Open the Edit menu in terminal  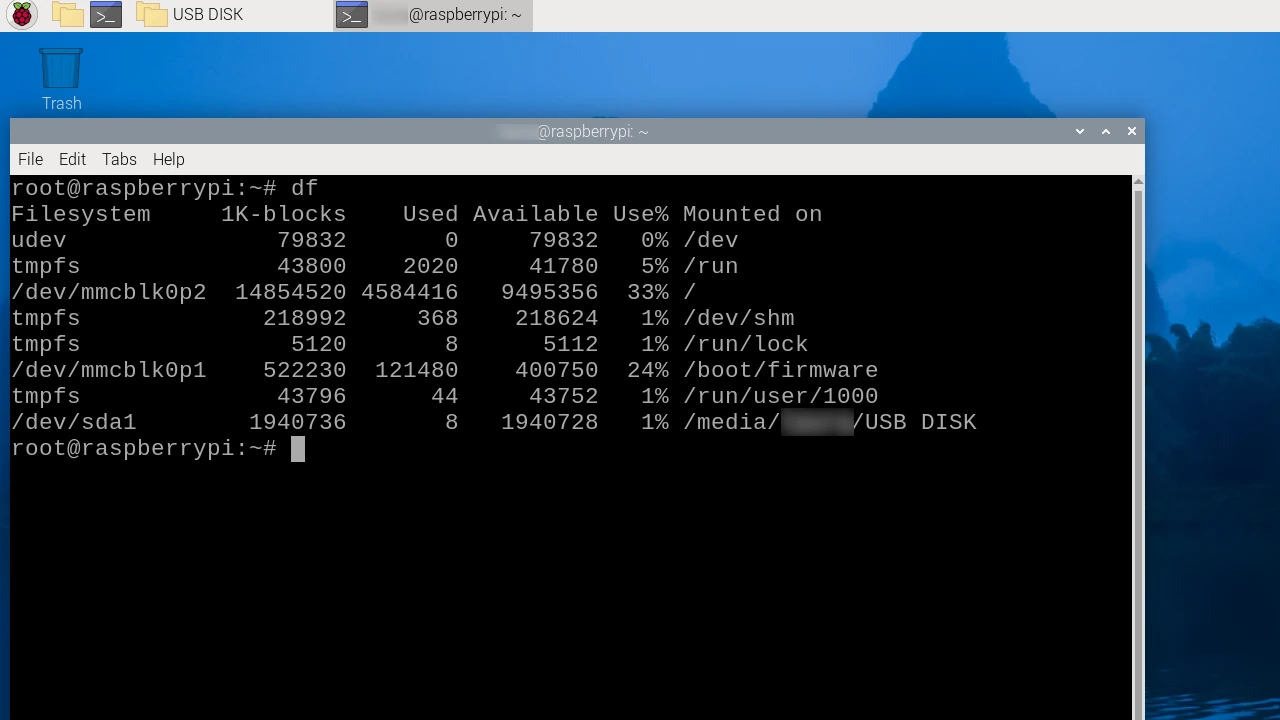(x=72, y=159)
